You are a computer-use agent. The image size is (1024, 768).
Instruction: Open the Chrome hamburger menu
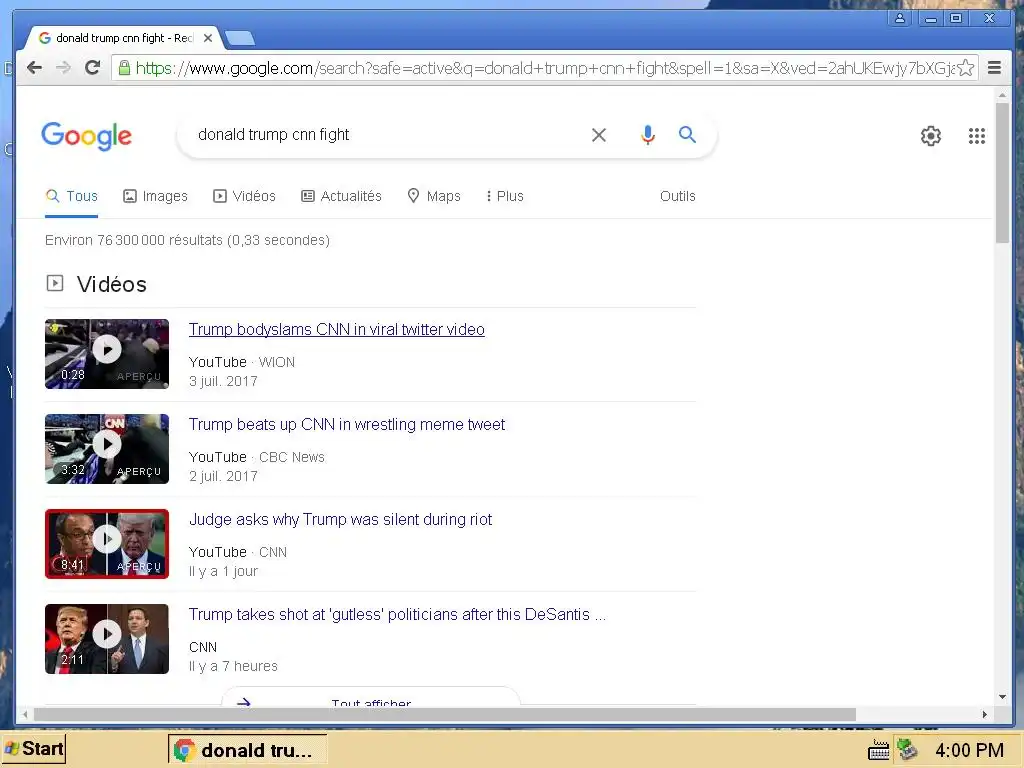(x=994, y=67)
